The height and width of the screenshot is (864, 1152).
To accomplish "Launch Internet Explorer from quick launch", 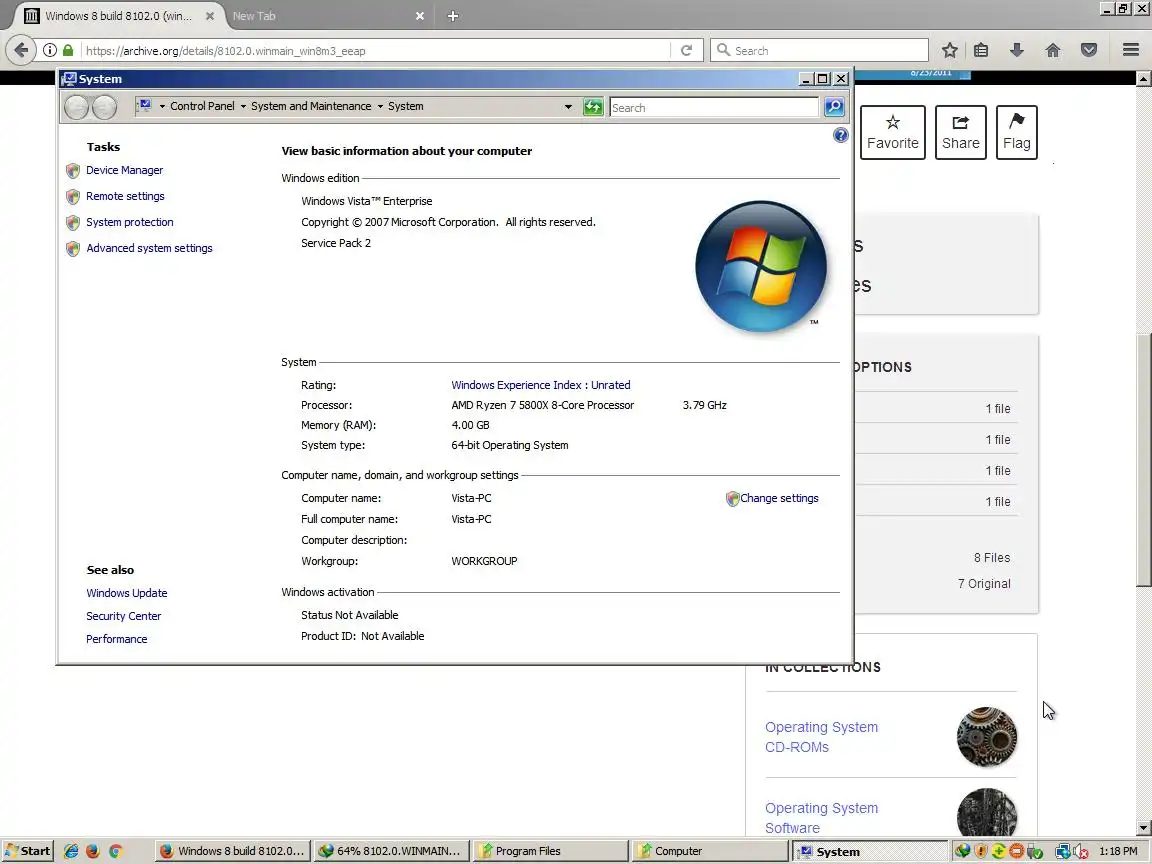I will pos(71,851).
